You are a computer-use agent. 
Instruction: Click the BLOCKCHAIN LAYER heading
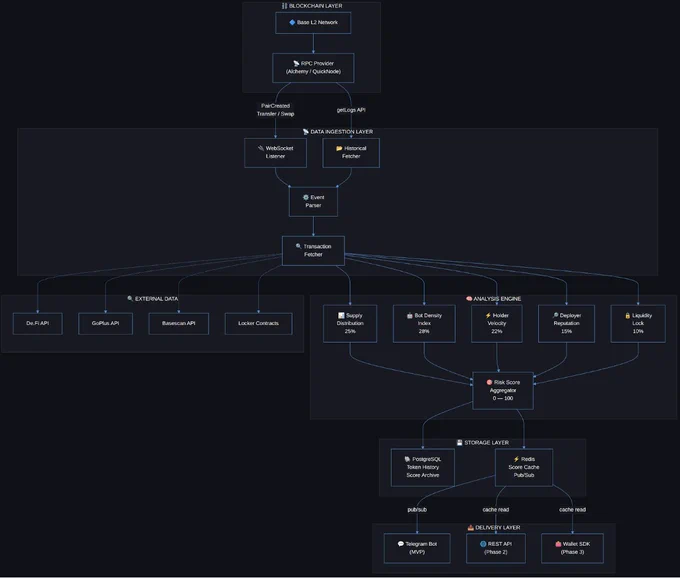click(316, 6)
